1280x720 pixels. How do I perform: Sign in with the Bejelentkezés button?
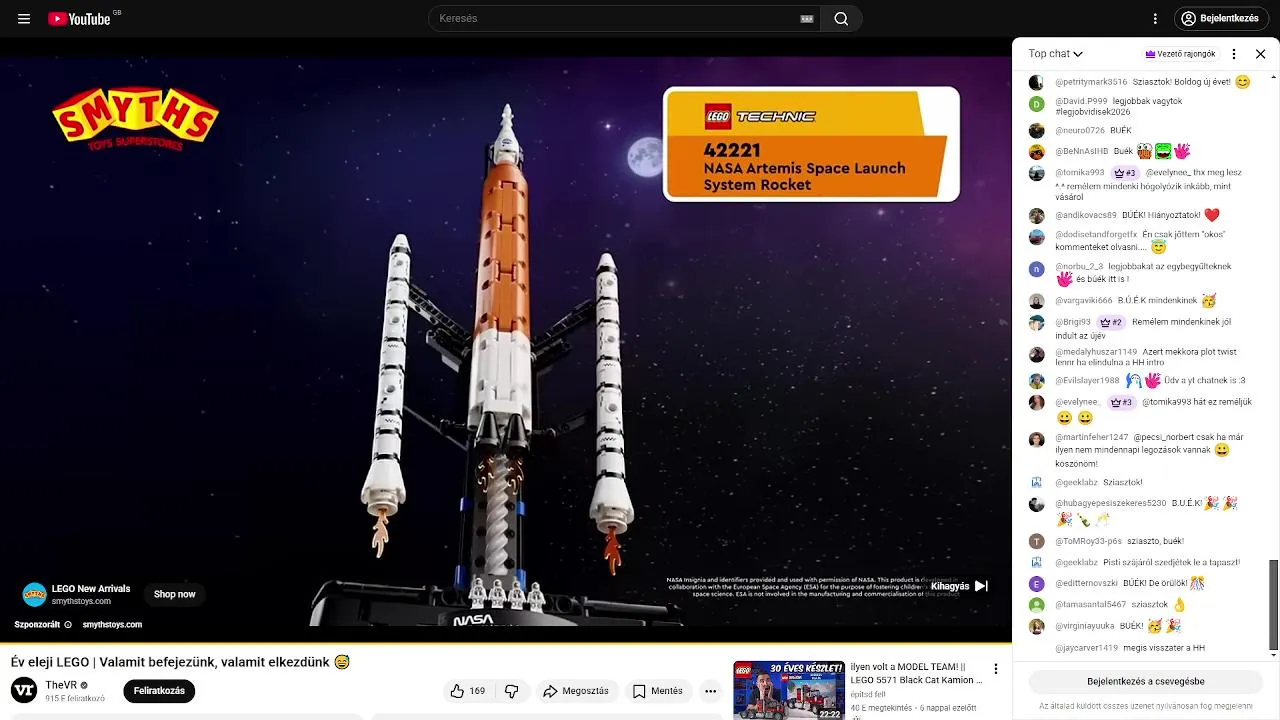[1220, 19]
